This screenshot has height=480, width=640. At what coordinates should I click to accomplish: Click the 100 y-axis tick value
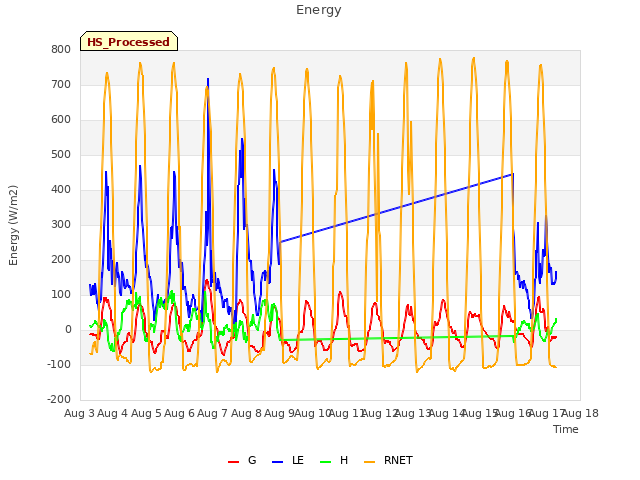click(x=61, y=295)
